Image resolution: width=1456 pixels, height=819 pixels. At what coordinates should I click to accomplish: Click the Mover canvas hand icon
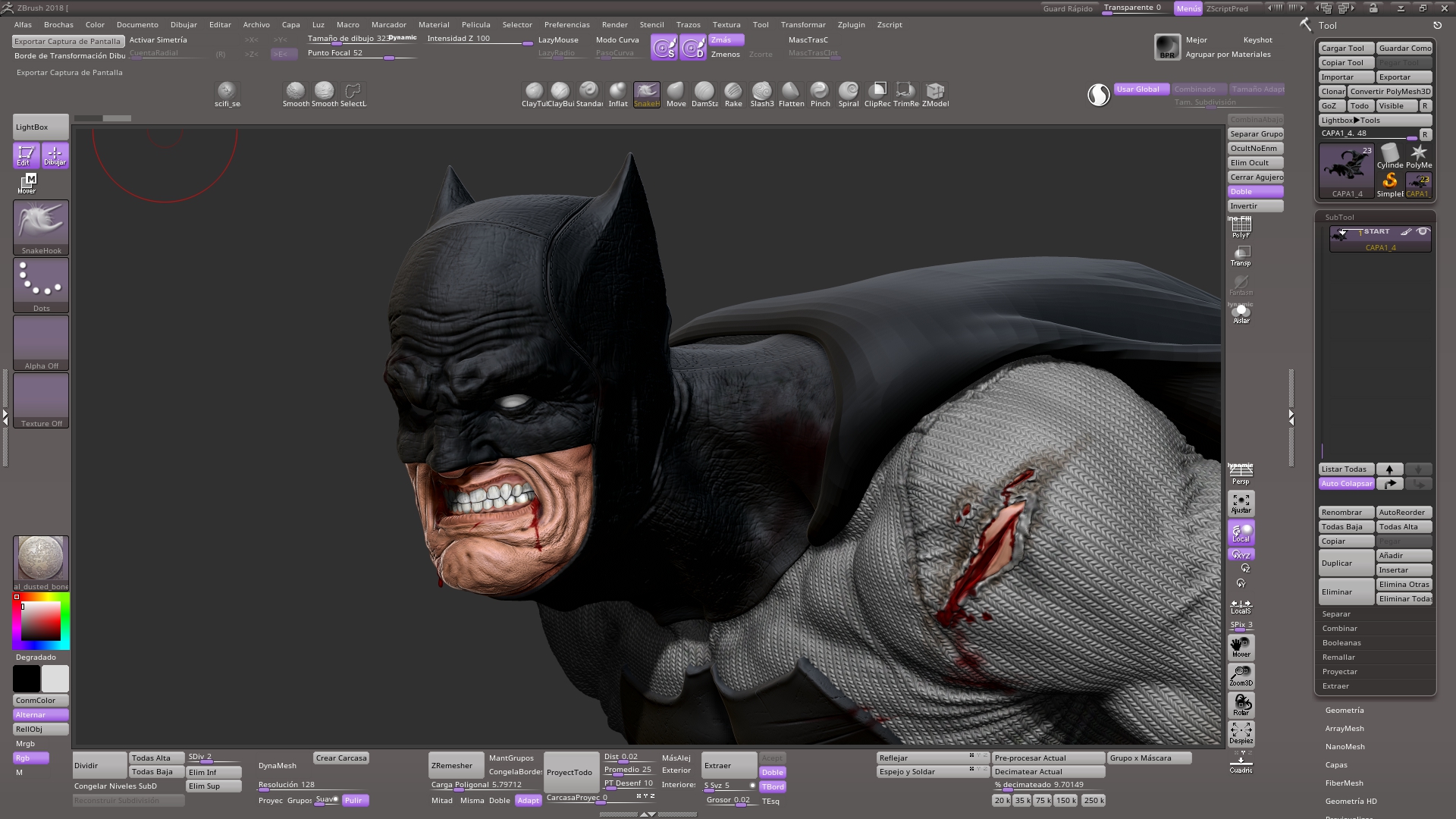pyautogui.click(x=1241, y=647)
